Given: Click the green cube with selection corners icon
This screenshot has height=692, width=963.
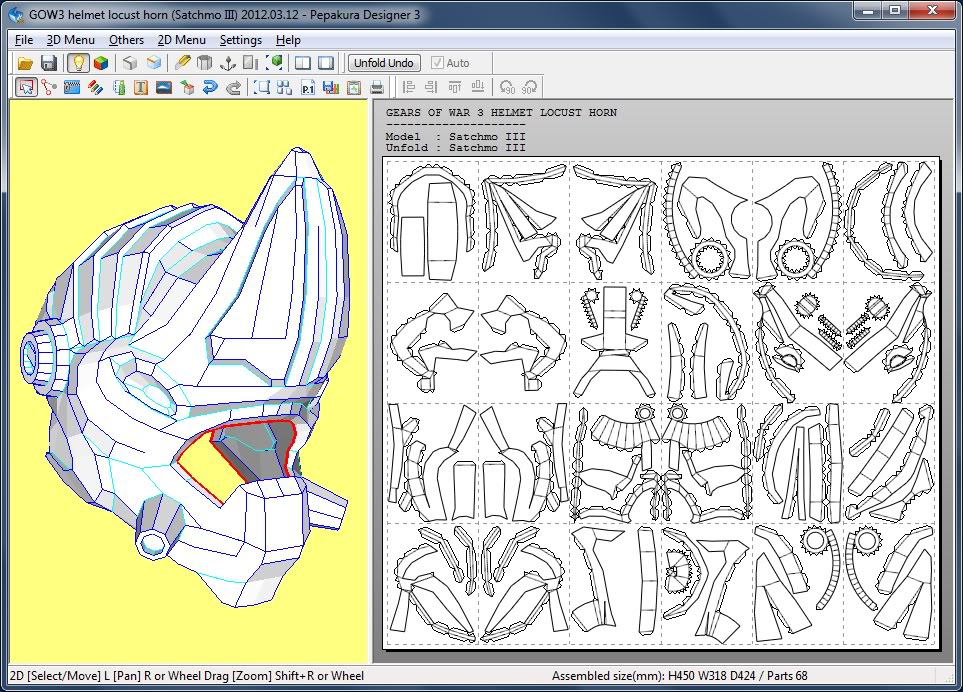Looking at the screenshot, I should (x=274, y=63).
